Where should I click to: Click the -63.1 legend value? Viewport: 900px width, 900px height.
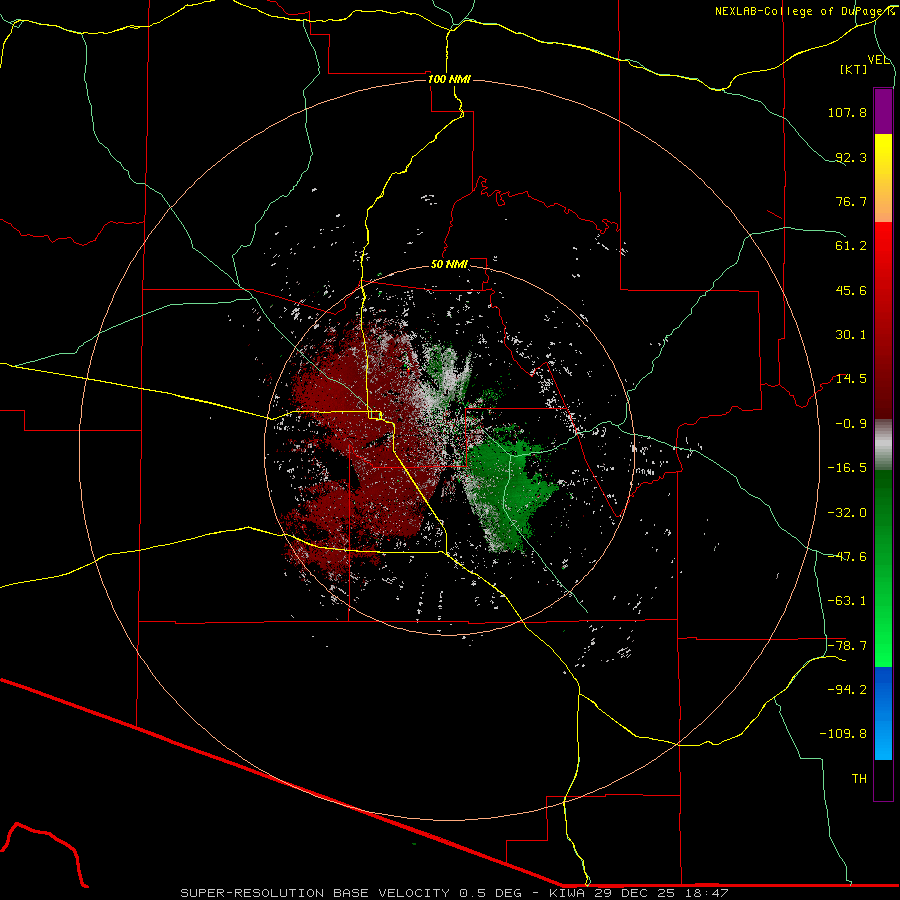tap(847, 601)
